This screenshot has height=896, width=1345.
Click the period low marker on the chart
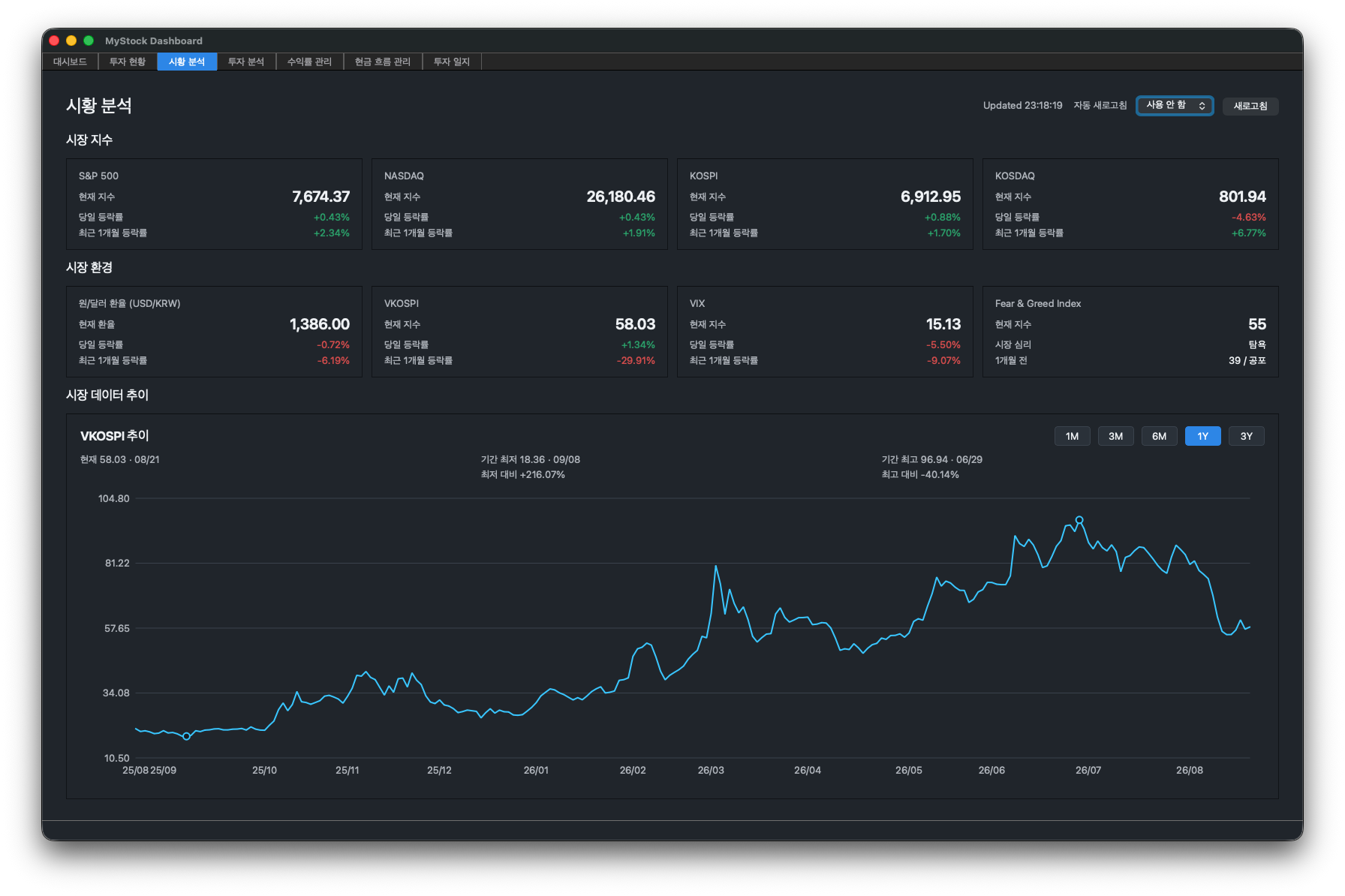coord(187,736)
